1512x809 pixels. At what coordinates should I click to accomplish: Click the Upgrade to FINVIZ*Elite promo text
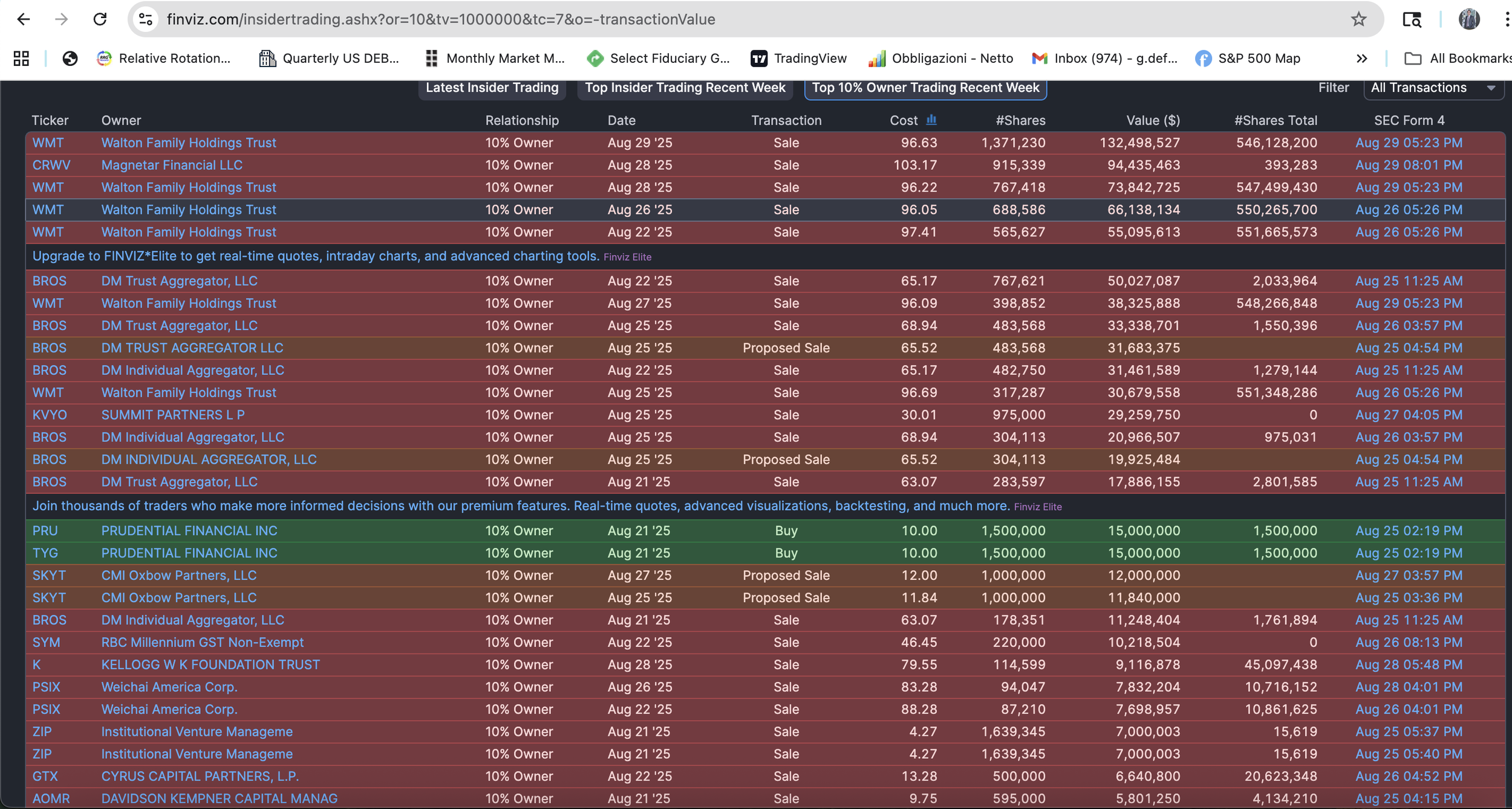(x=316, y=256)
